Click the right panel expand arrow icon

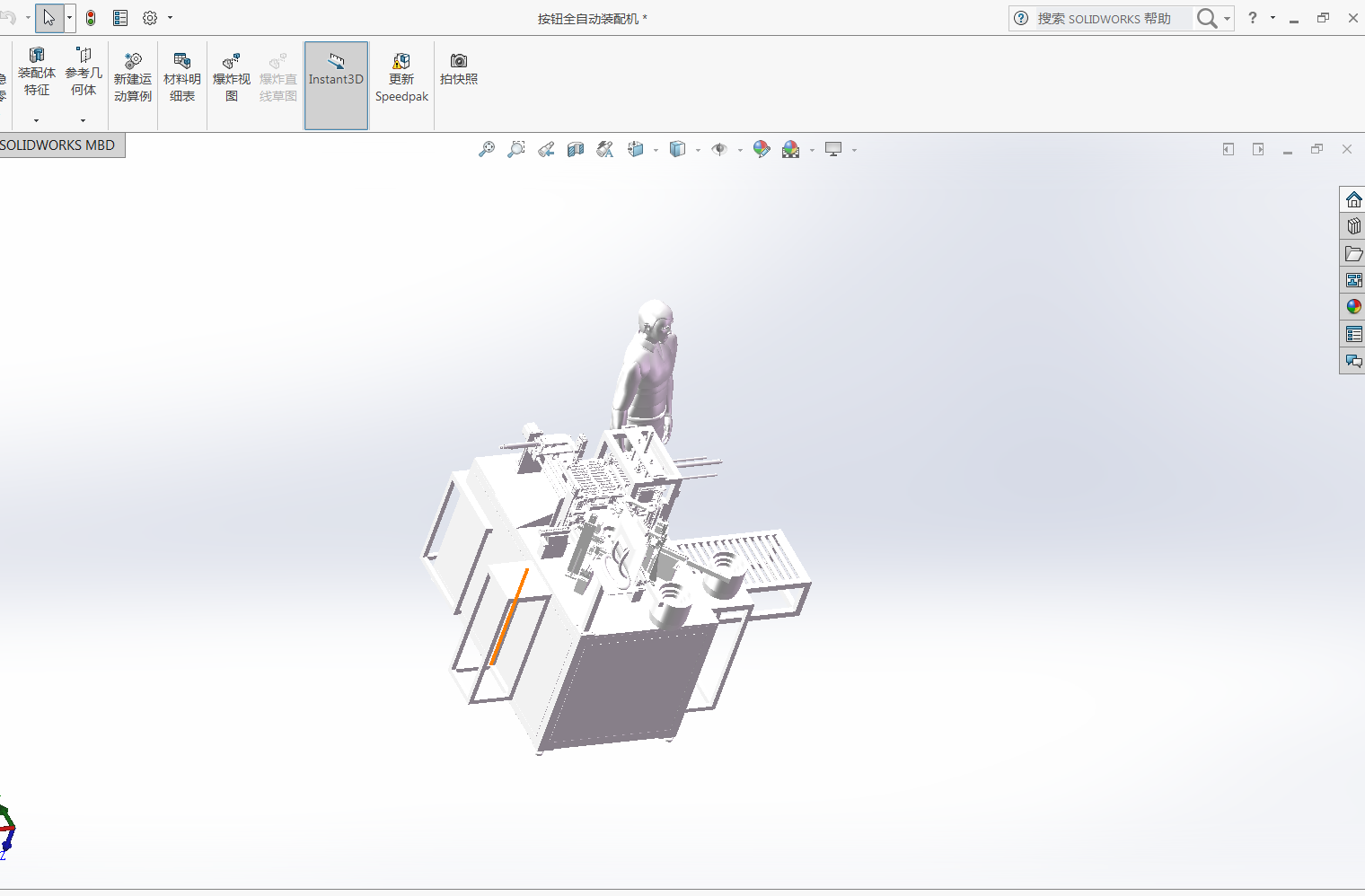pyautogui.click(x=1258, y=149)
